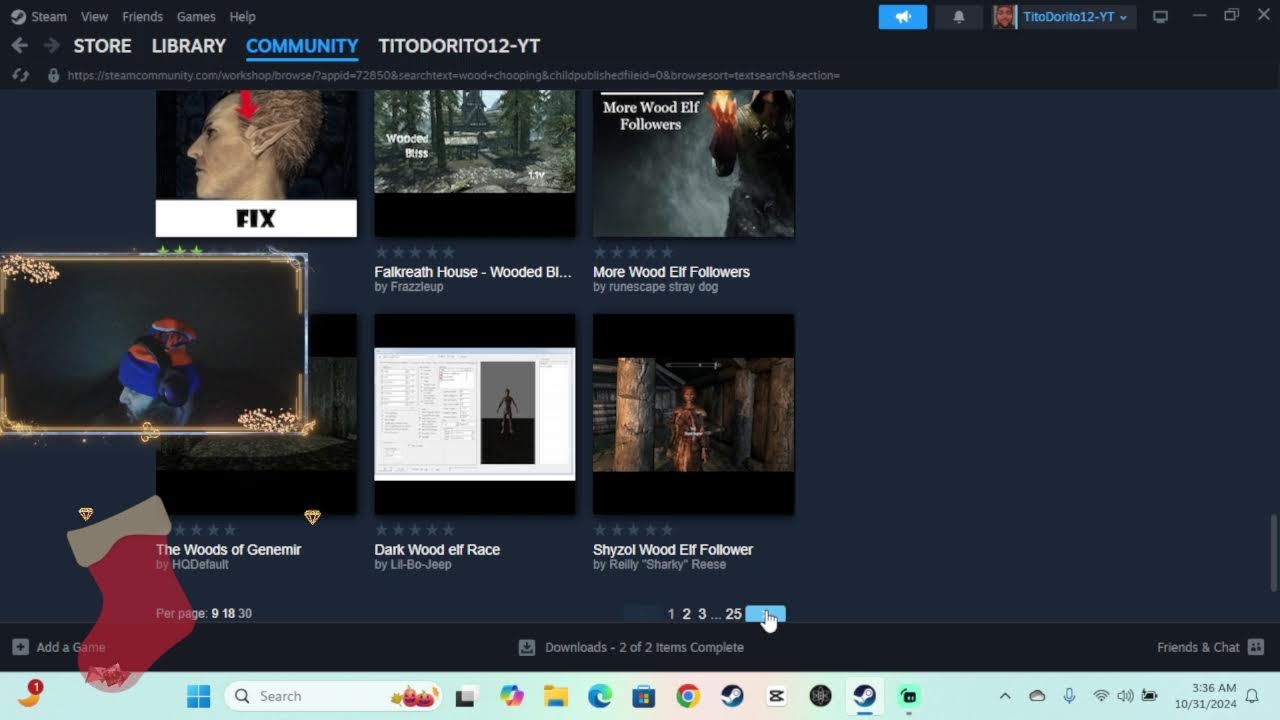Screen dimensions: 1280x720
Task: Open the elf ear FIX mod thumbnail
Action: (256, 164)
